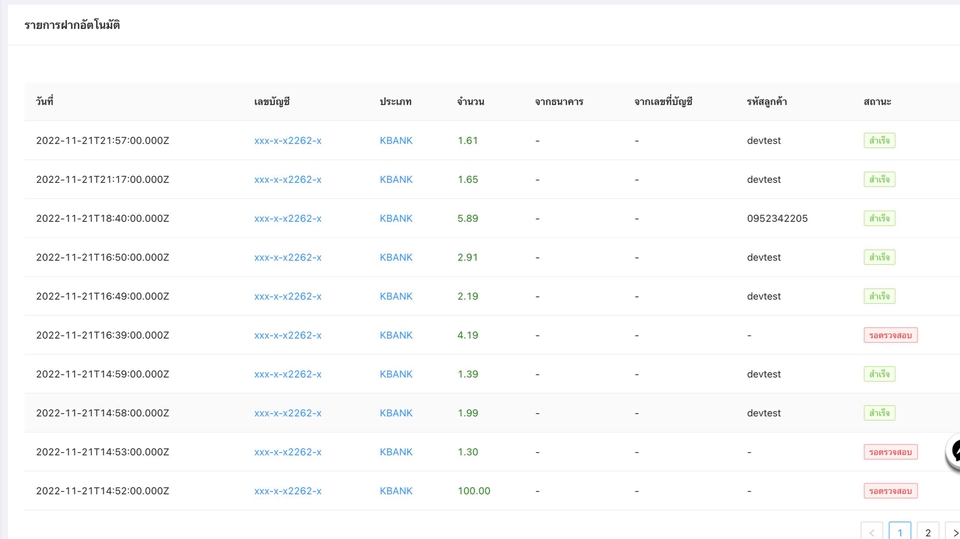Open account link in the 14:53:00 row
Viewport: 960px width, 539px height.
click(x=288, y=452)
